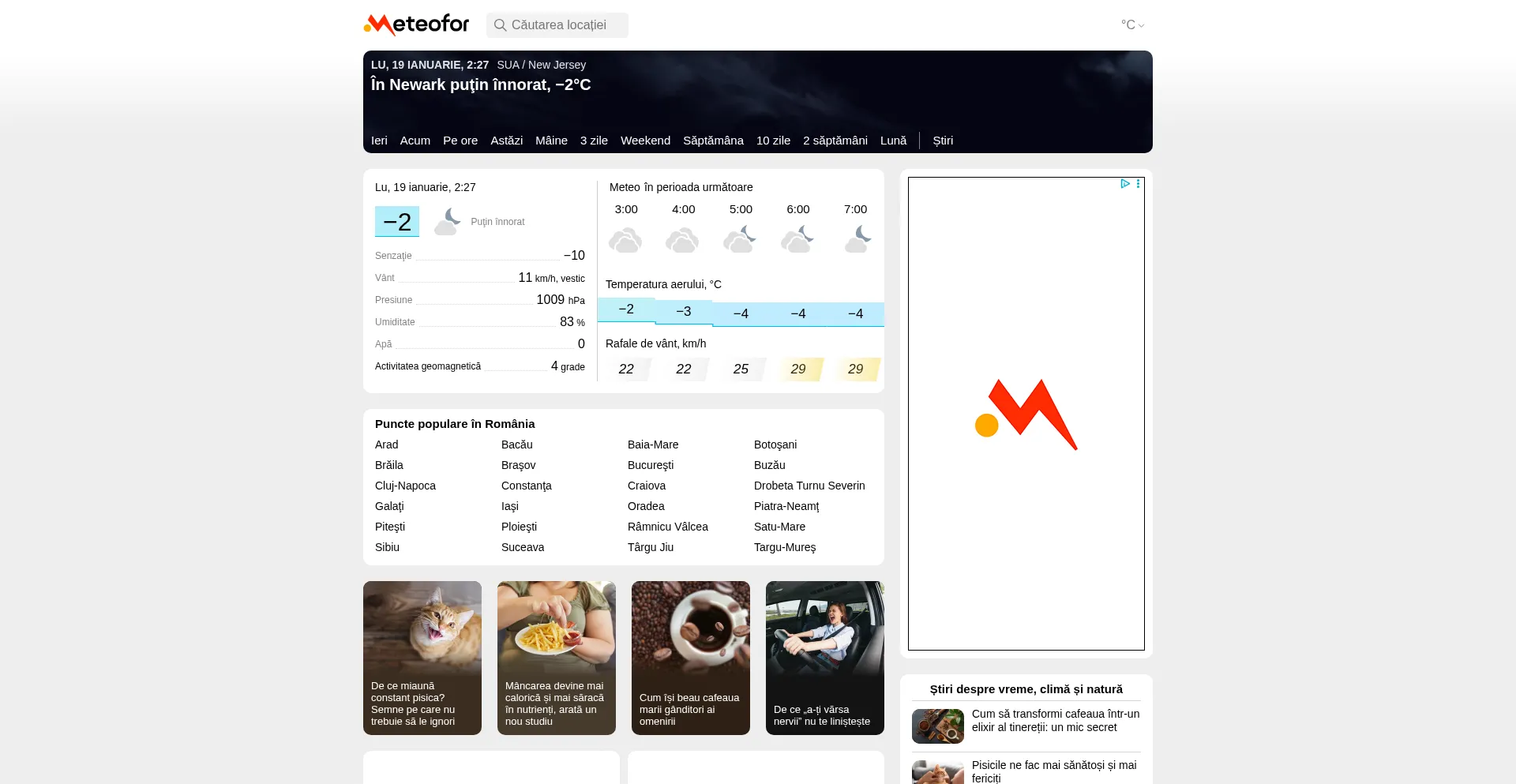Screen dimensions: 1516x784
Task: Select the "Weekend" navigation item
Action: point(645,141)
